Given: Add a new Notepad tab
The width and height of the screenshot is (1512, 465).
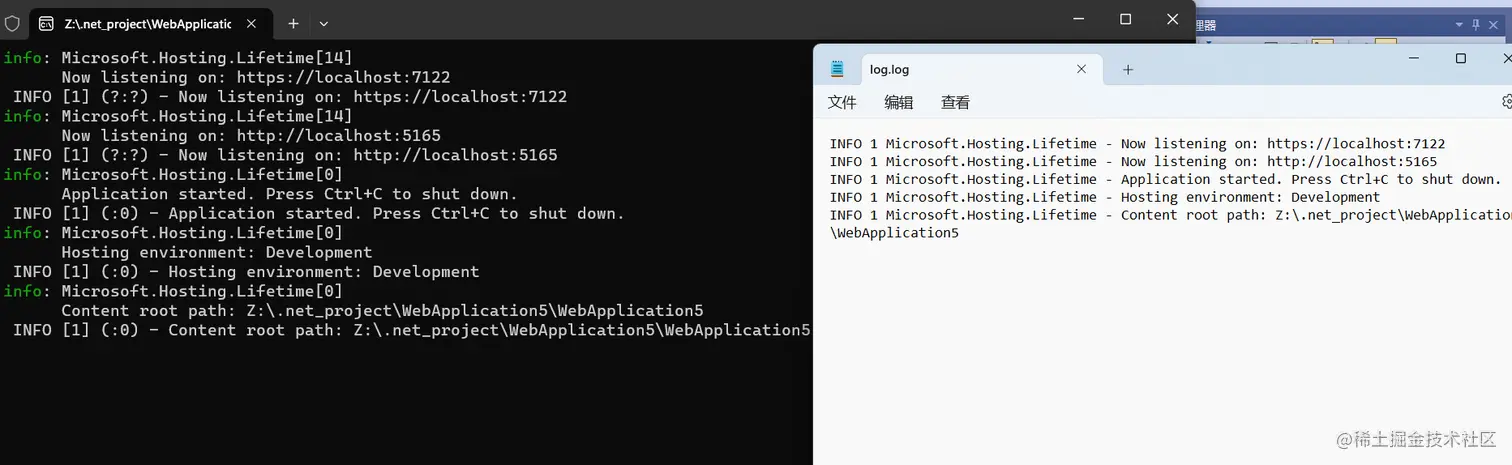Looking at the screenshot, I should (1128, 69).
